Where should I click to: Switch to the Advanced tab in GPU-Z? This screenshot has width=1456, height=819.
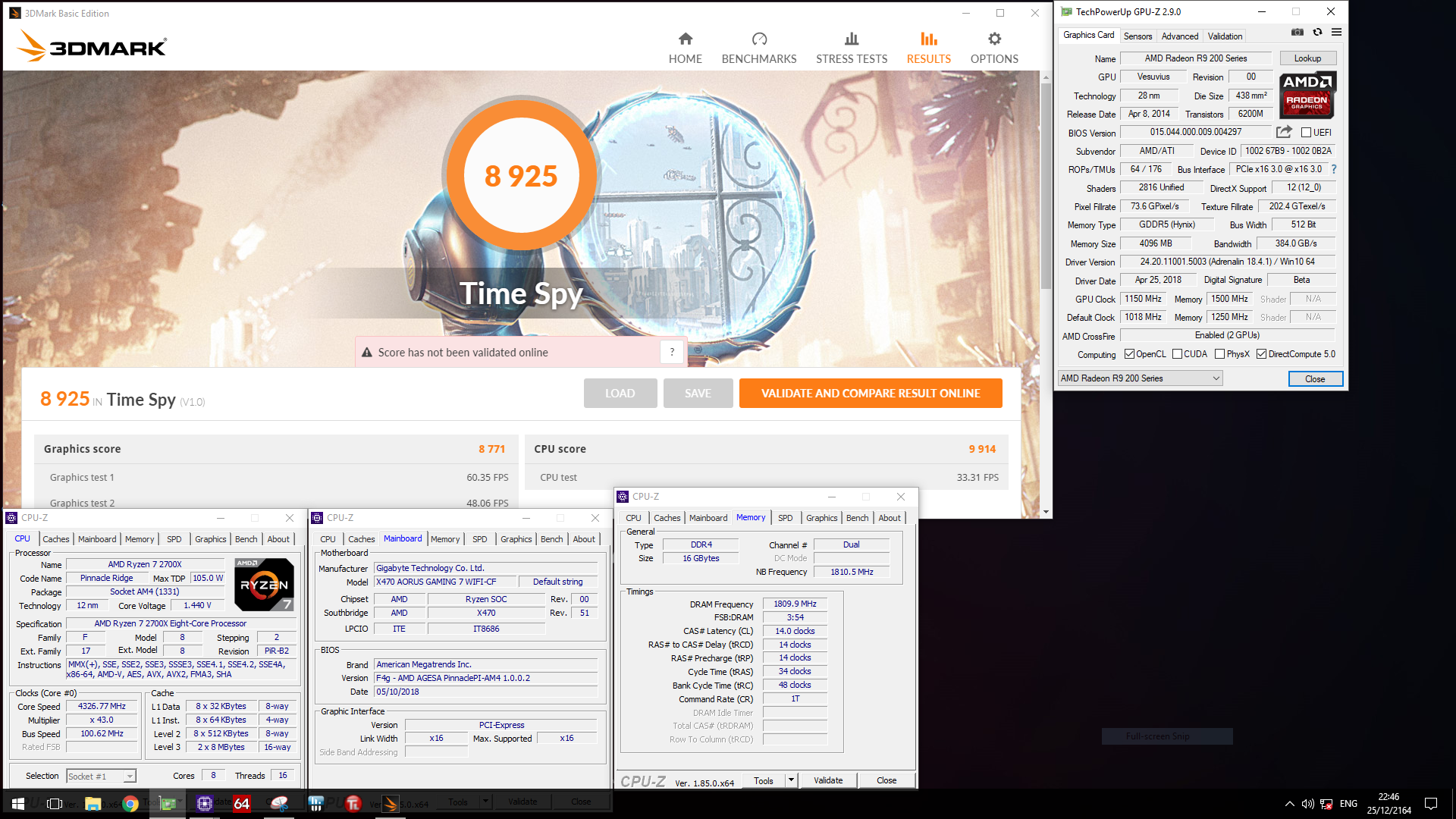tap(1180, 36)
